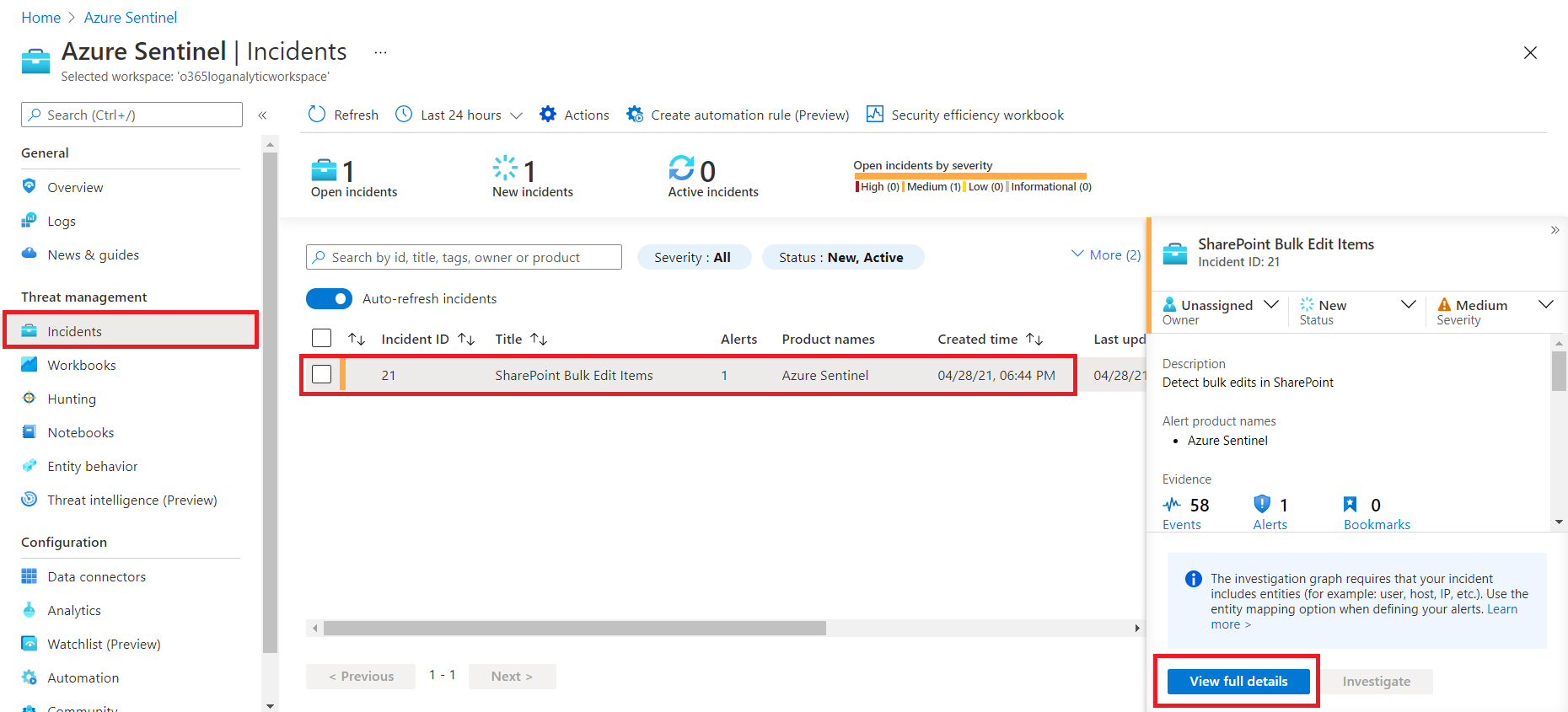Check the select-all incidents checkbox
The height and width of the screenshot is (712, 1568).
[x=321, y=339]
